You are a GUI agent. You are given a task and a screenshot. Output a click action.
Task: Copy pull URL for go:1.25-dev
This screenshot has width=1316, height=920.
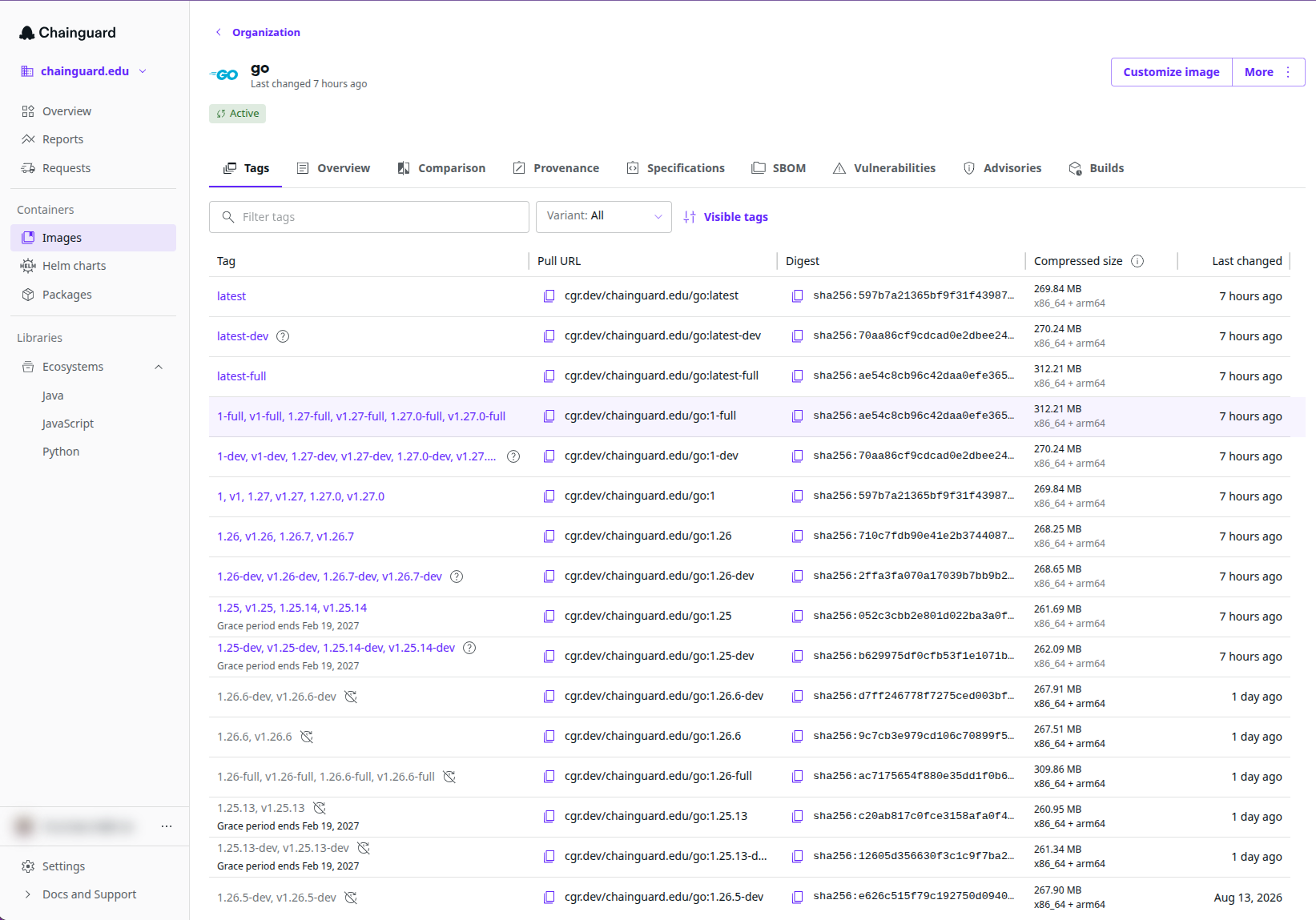(x=549, y=657)
